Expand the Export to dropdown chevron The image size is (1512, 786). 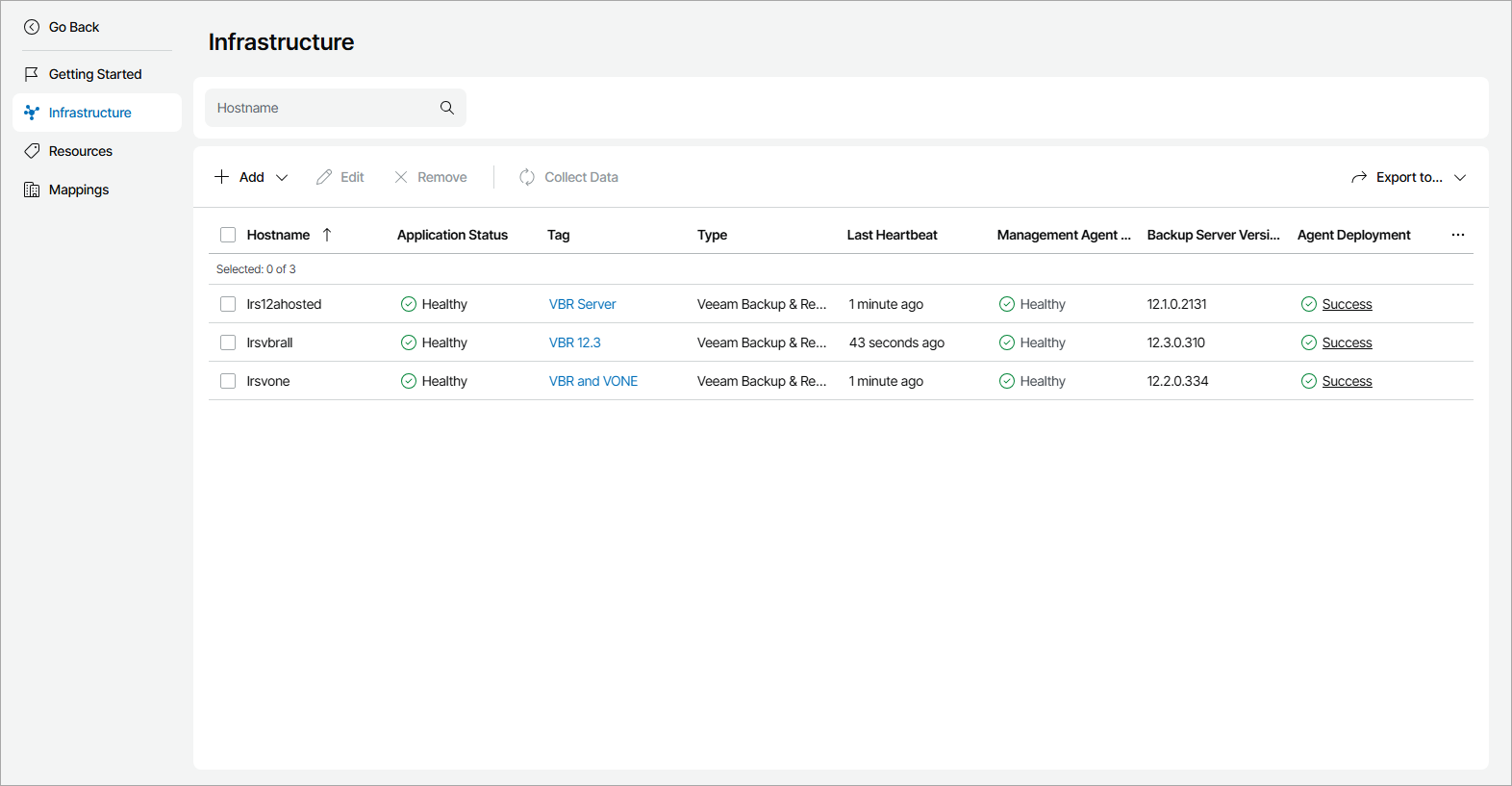point(1460,177)
